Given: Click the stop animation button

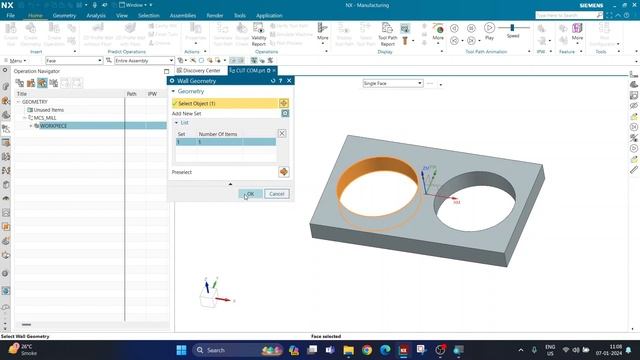Looking at the screenshot, I should pos(471,28).
